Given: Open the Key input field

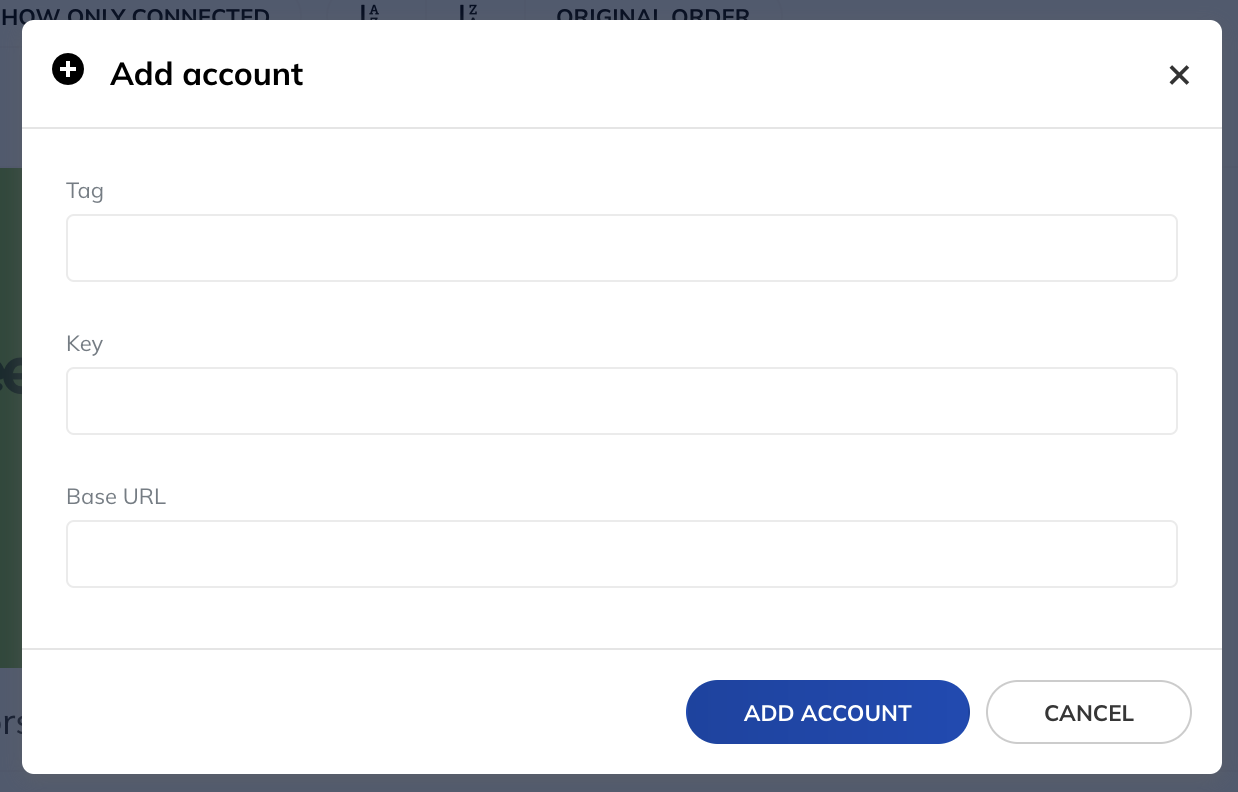Looking at the screenshot, I should click(x=622, y=400).
